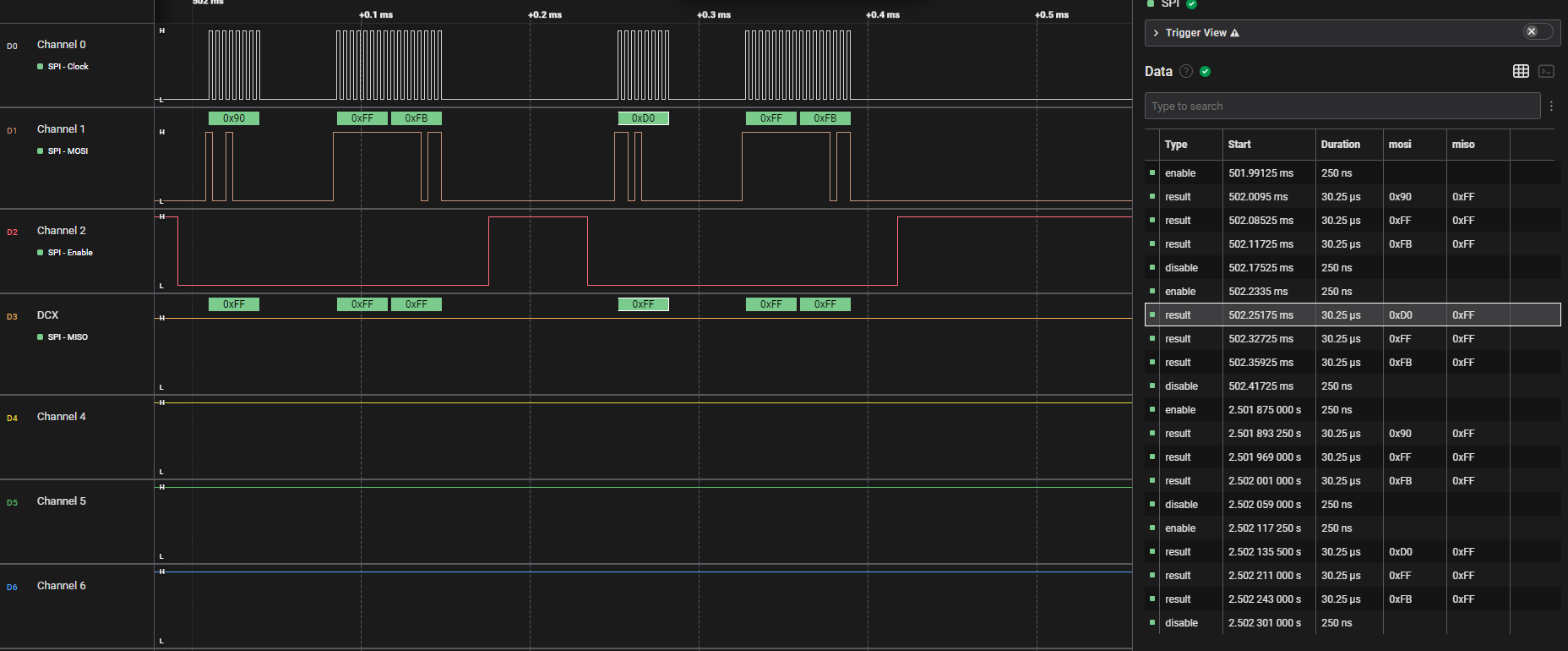Sort table by the Type column header
This screenshot has height=651, width=1568.
[x=1176, y=145]
